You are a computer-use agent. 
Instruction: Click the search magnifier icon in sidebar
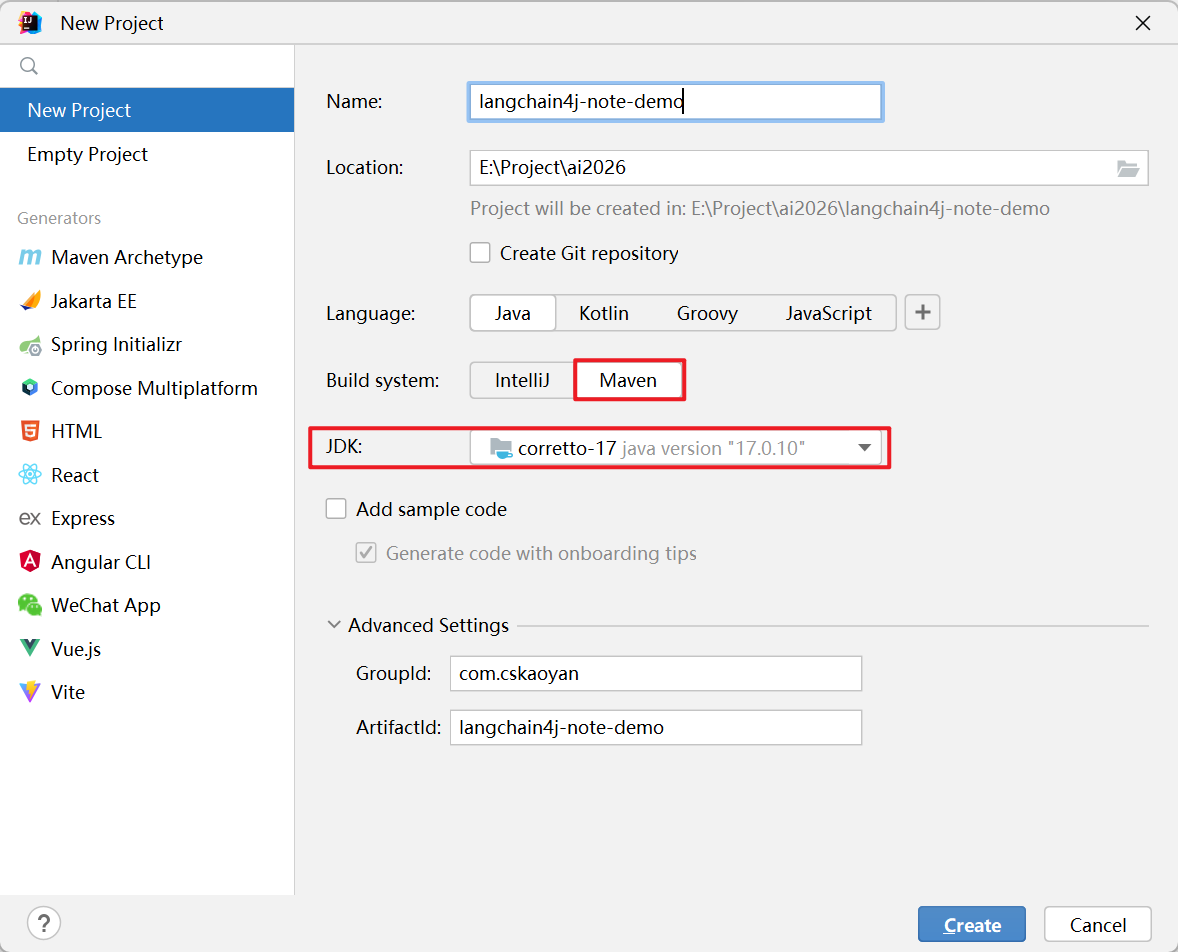(29, 66)
